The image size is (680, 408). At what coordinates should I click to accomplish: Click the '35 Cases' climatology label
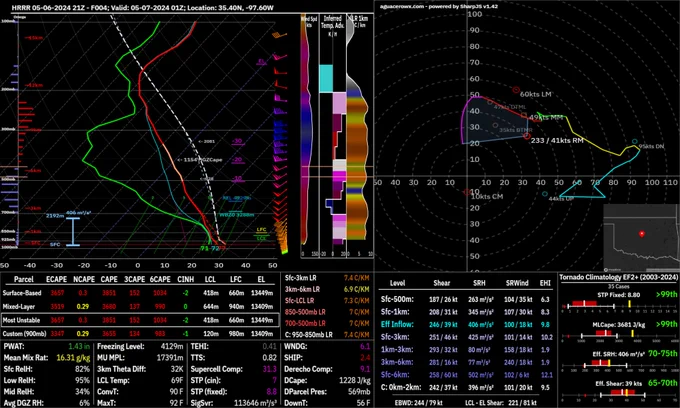pos(618,286)
